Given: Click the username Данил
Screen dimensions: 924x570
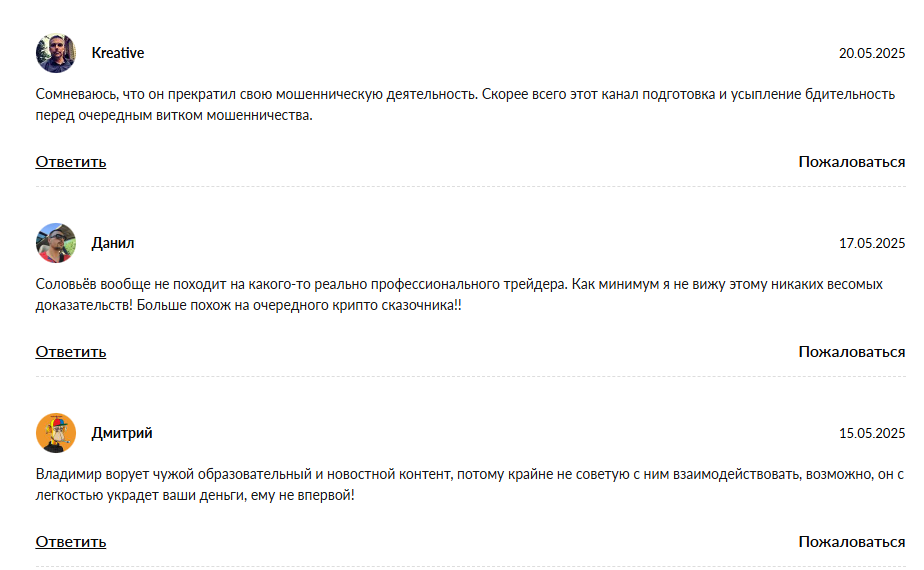Looking at the screenshot, I should click(113, 243).
